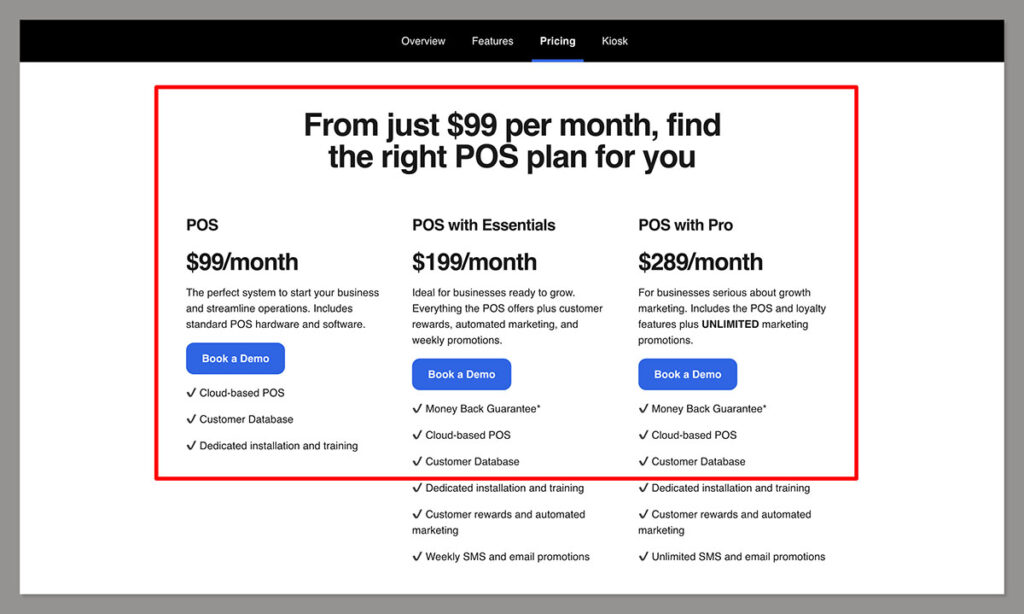Book a Demo for POS with Pro
1024x614 pixels.
pyautogui.click(x=687, y=374)
